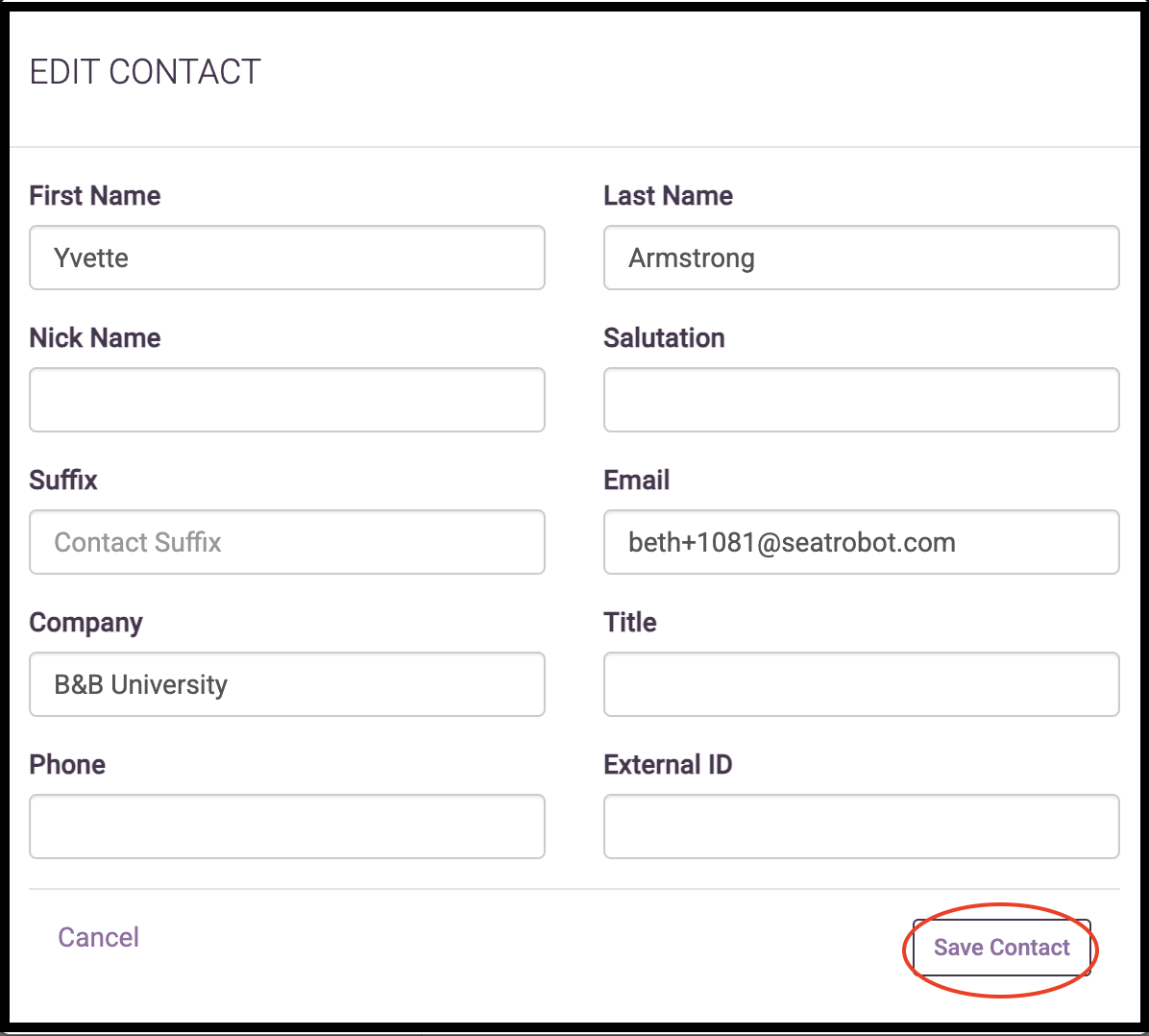Cancel editing the contact
The height and width of the screenshot is (1036, 1149).
pos(98,937)
